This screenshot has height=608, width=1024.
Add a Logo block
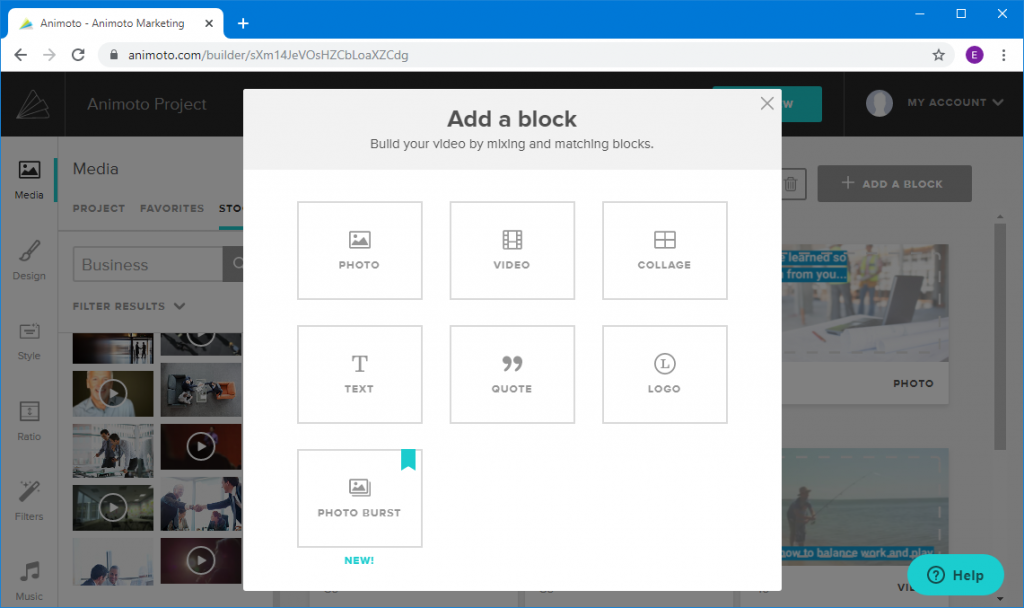[x=664, y=374]
